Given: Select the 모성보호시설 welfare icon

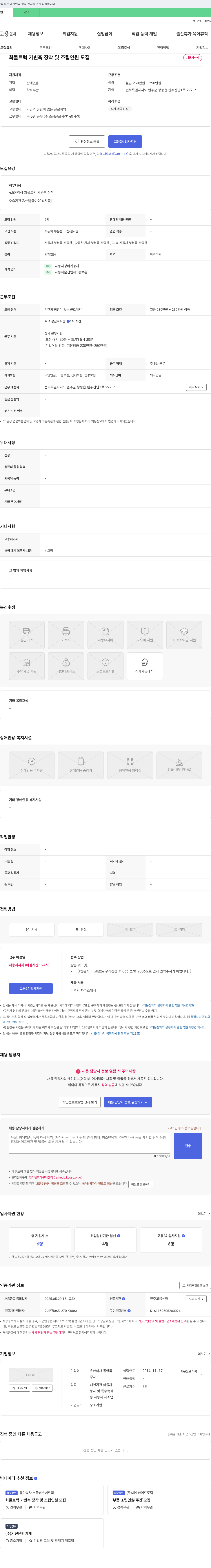Looking at the screenshot, I should pos(105,666).
